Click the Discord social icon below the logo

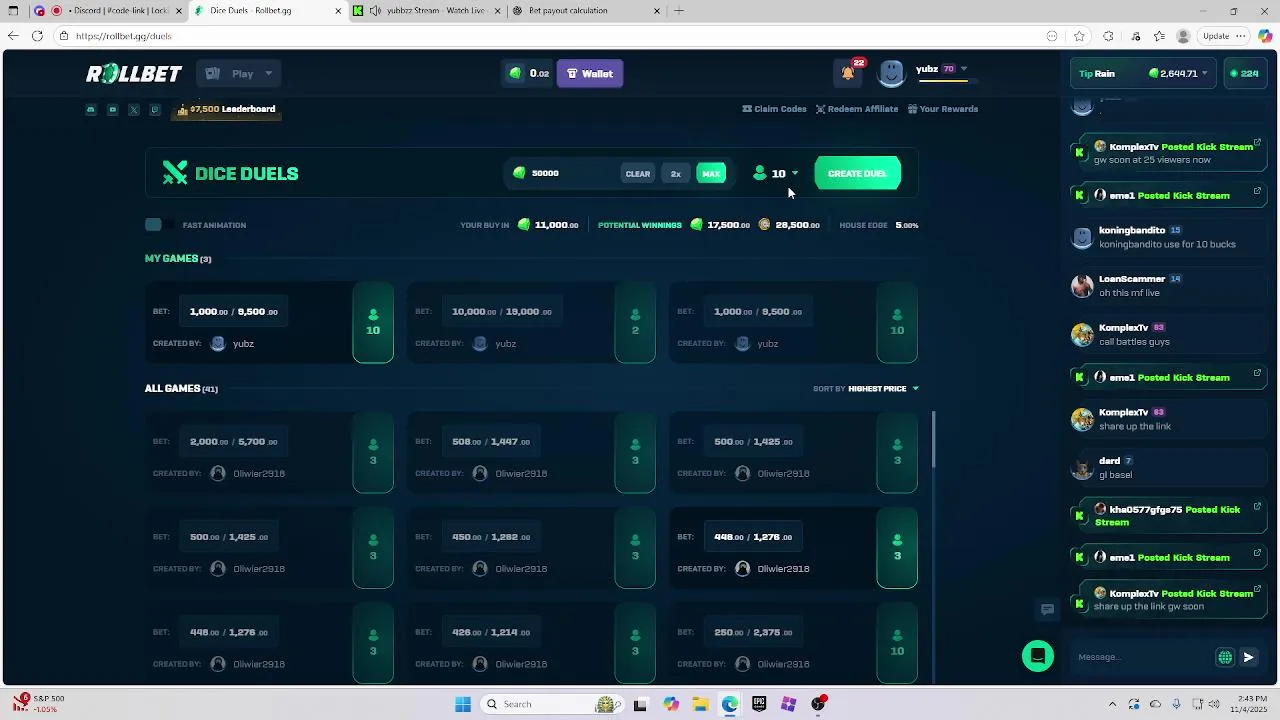pyautogui.click(x=91, y=110)
